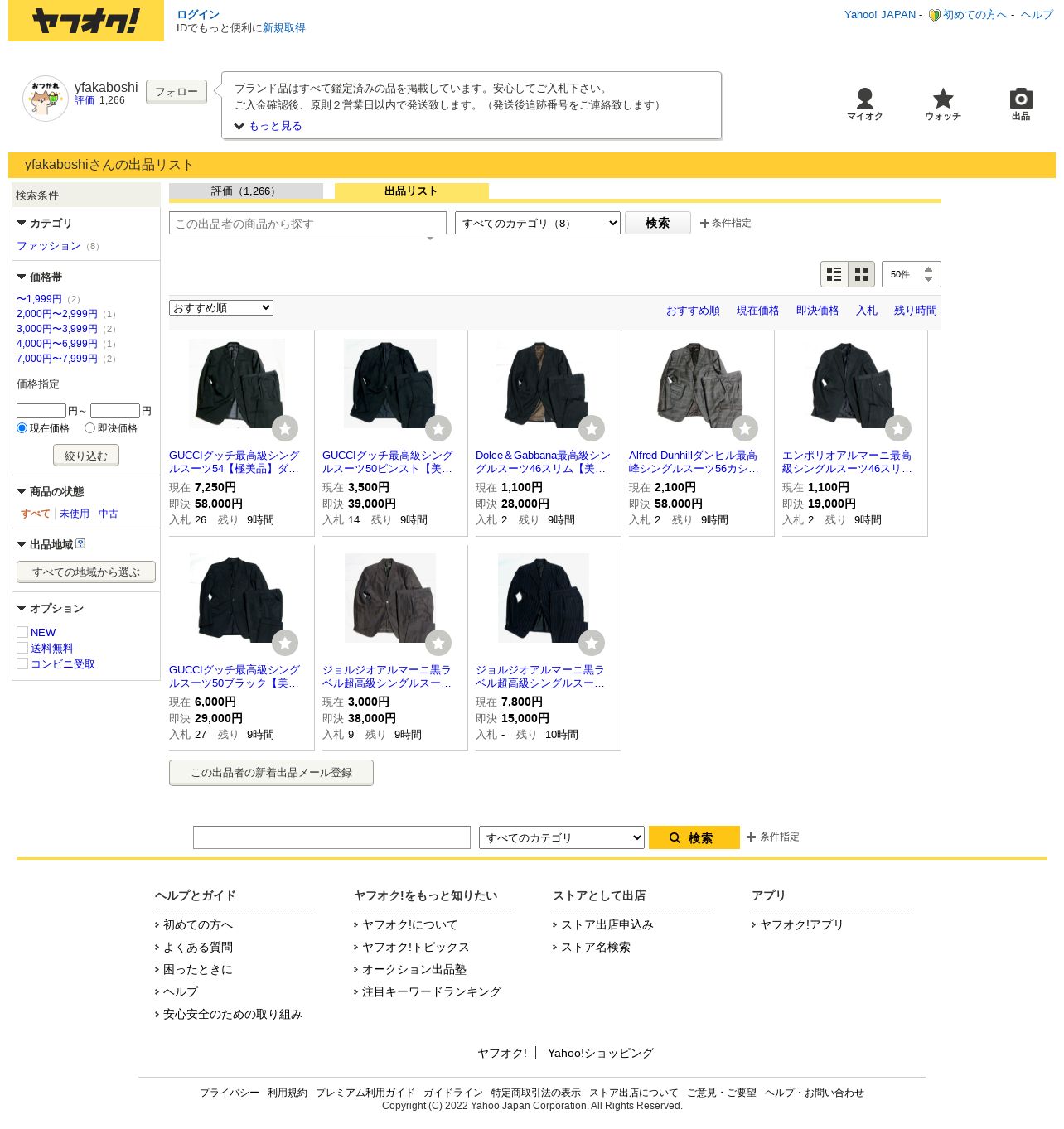Check the NEW option checkbox
This screenshot has height=1129, width=1064.
[x=22, y=632]
